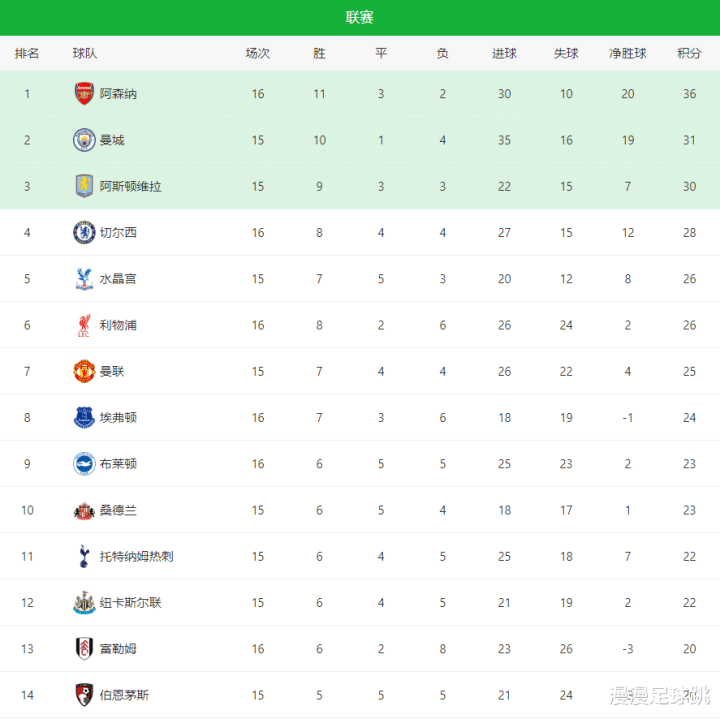The width and height of the screenshot is (720, 719).
Task: Click the 桑德兰 team name
Action: (x=118, y=510)
